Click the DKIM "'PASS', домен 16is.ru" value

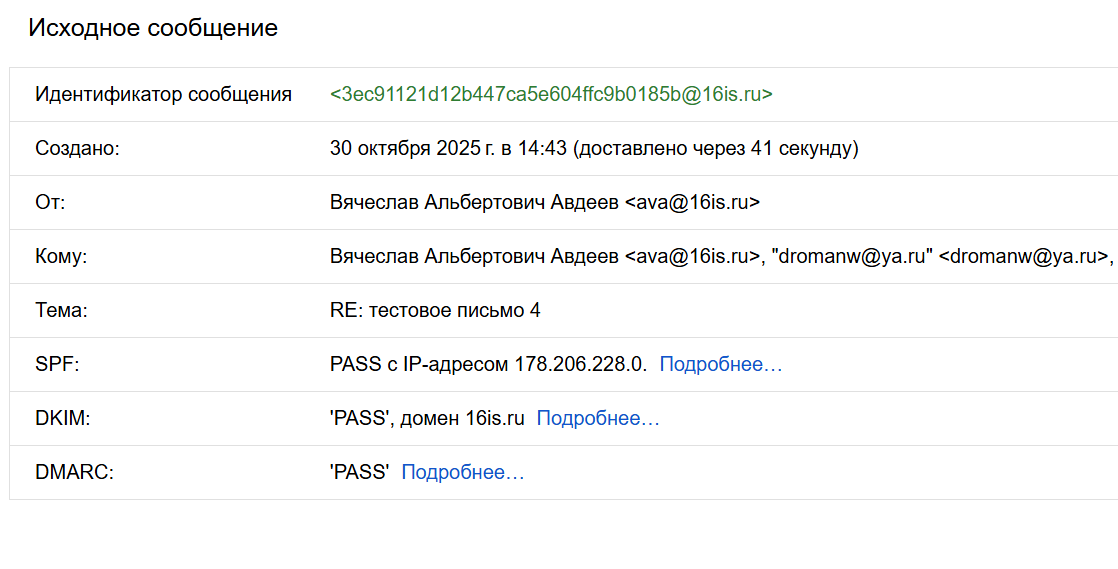click(x=427, y=418)
